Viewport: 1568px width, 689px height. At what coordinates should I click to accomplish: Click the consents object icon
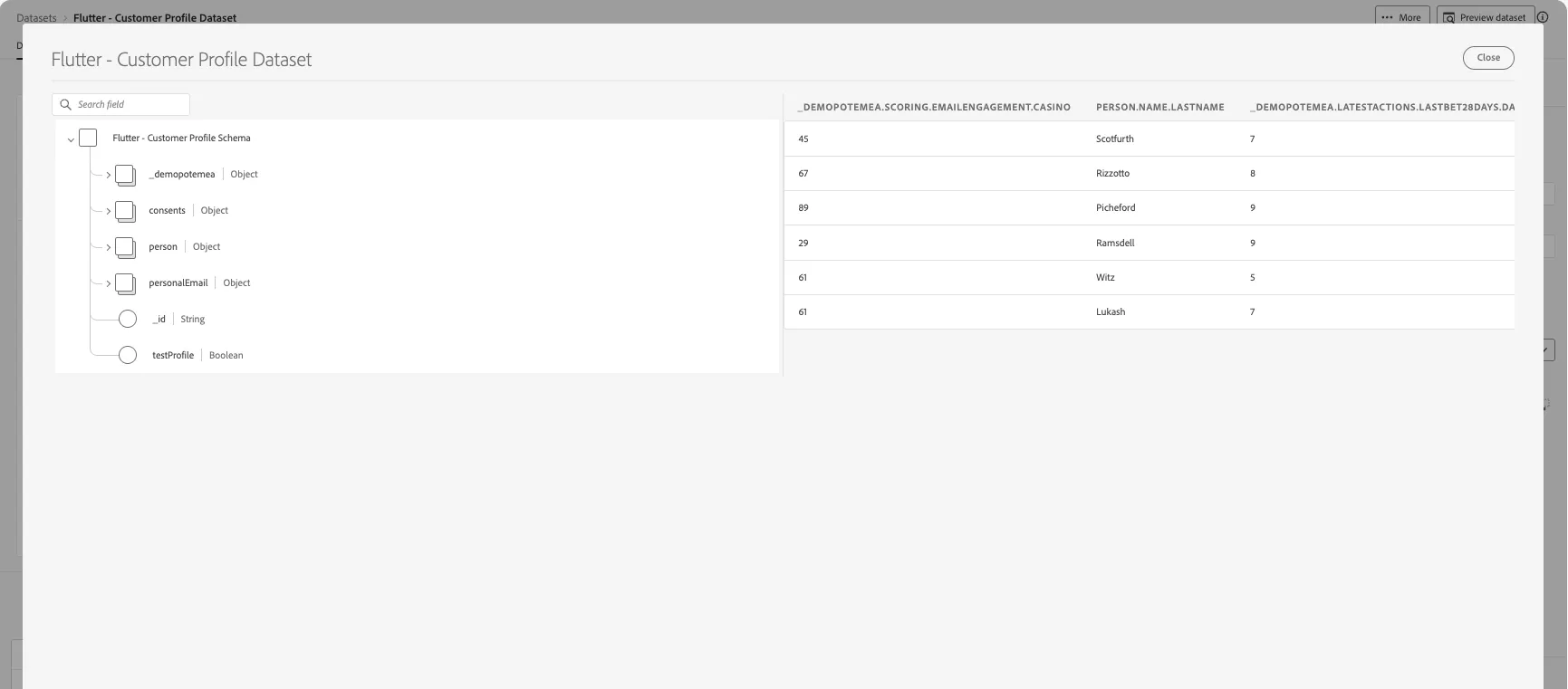[x=125, y=211]
